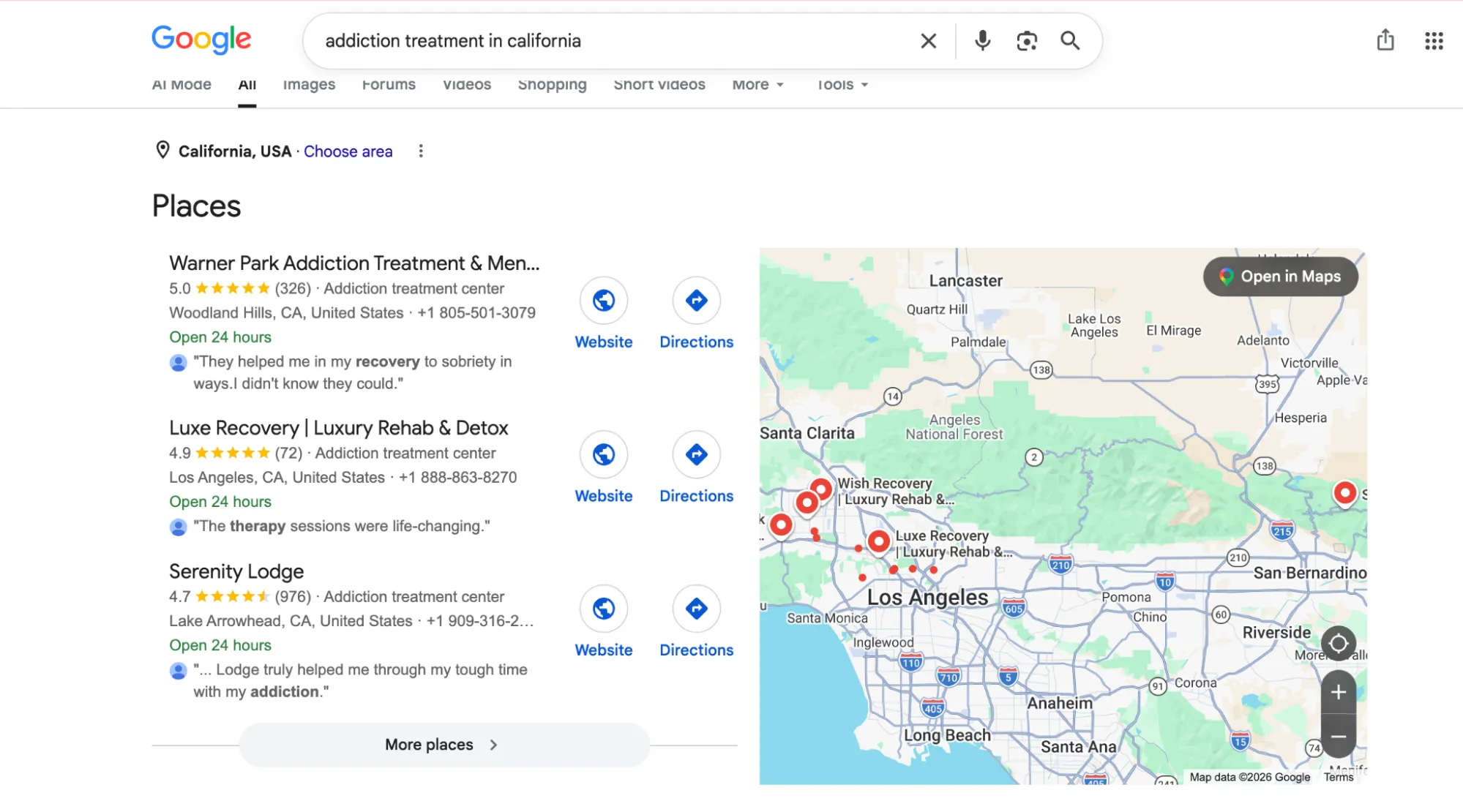The width and height of the screenshot is (1463, 812).
Task: Clear the search box text
Action: point(928,41)
